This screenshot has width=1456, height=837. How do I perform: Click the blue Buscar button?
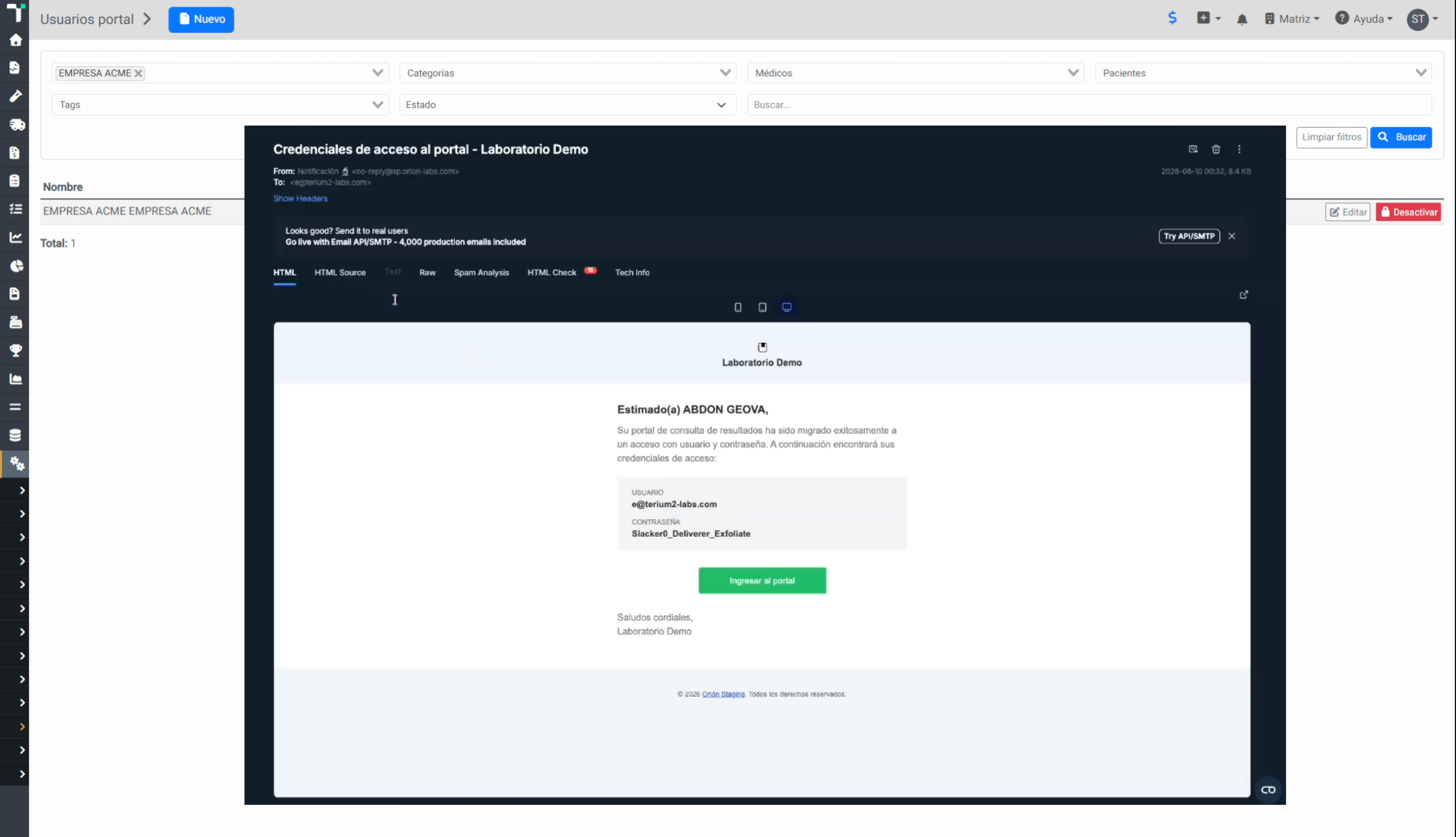(x=1401, y=137)
